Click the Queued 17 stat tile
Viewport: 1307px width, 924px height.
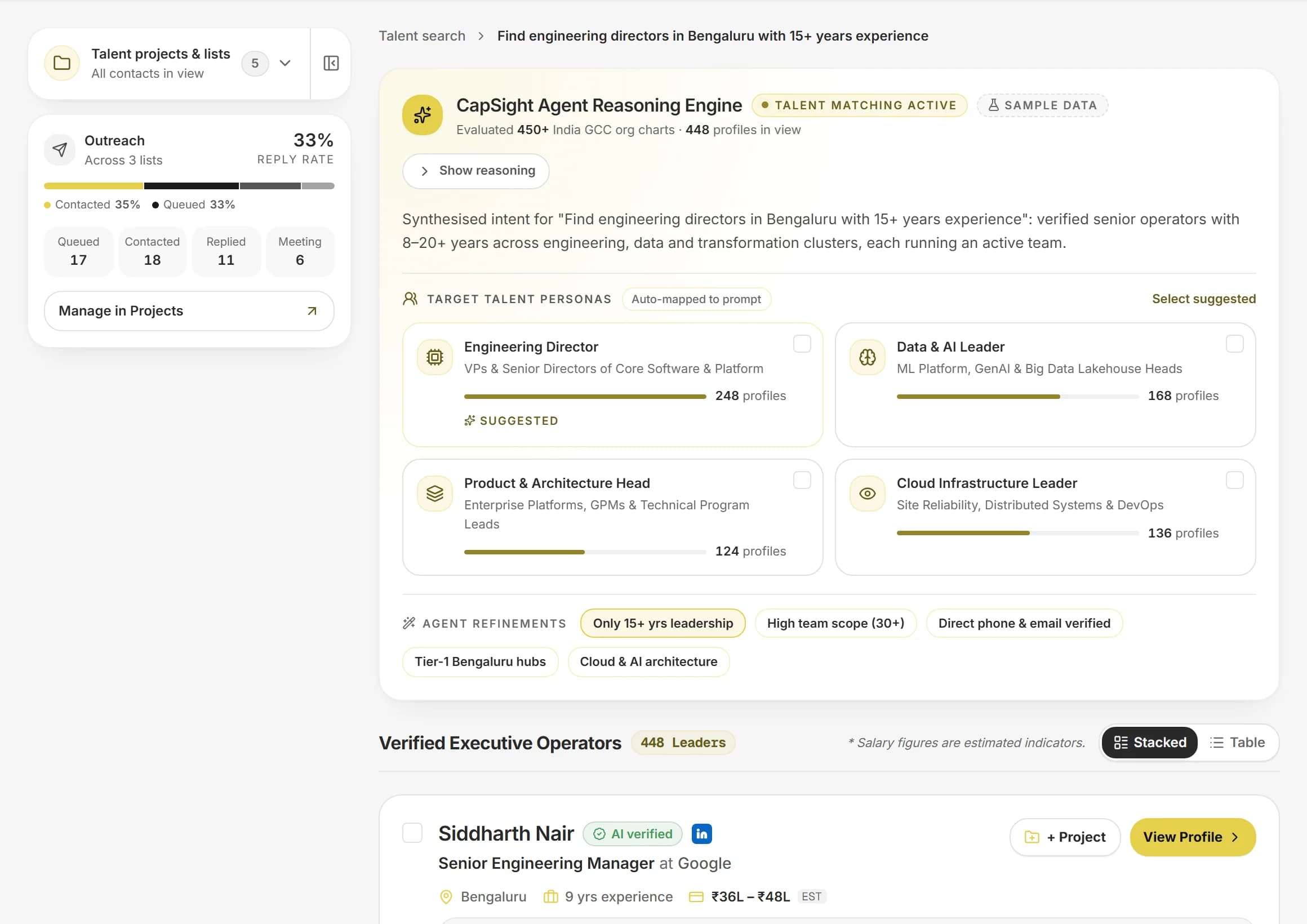click(x=78, y=252)
